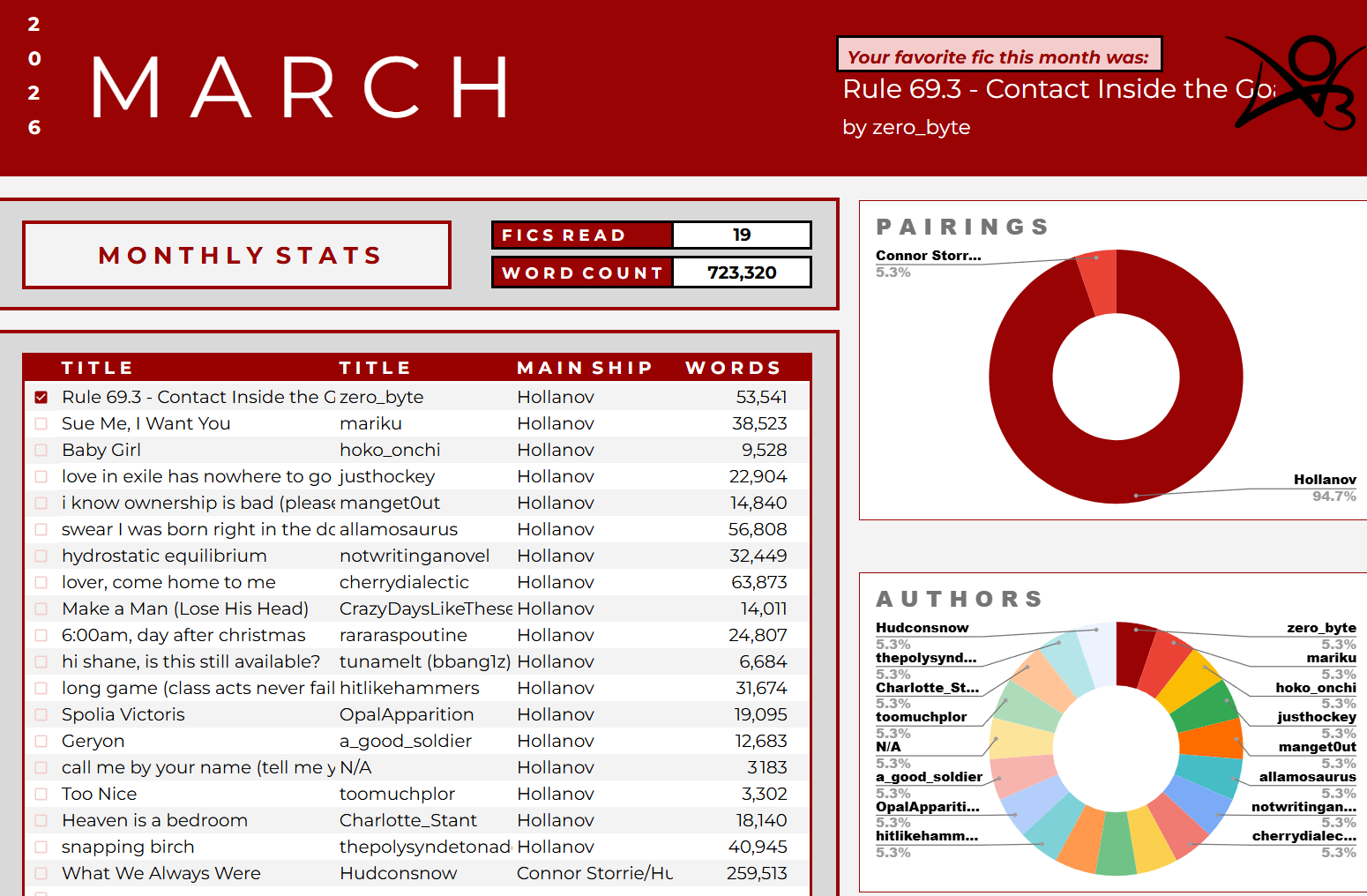Mark hydrostatic equilibrium as favorite
Image resolution: width=1367 pixels, height=896 pixels.
pyautogui.click(x=41, y=556)
